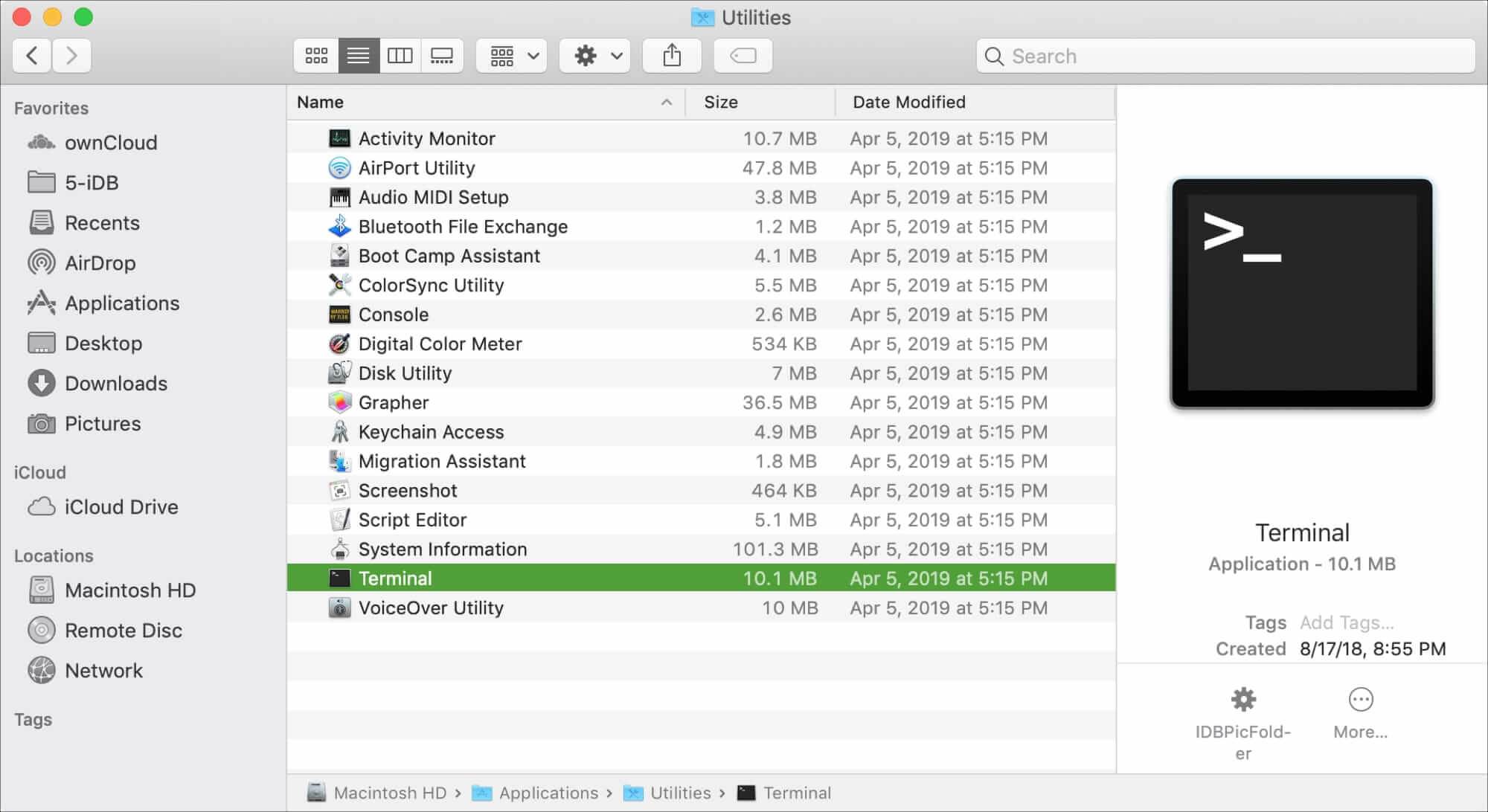Click the Disk Utility icon

pyautogui.click(x=339, y=373)
